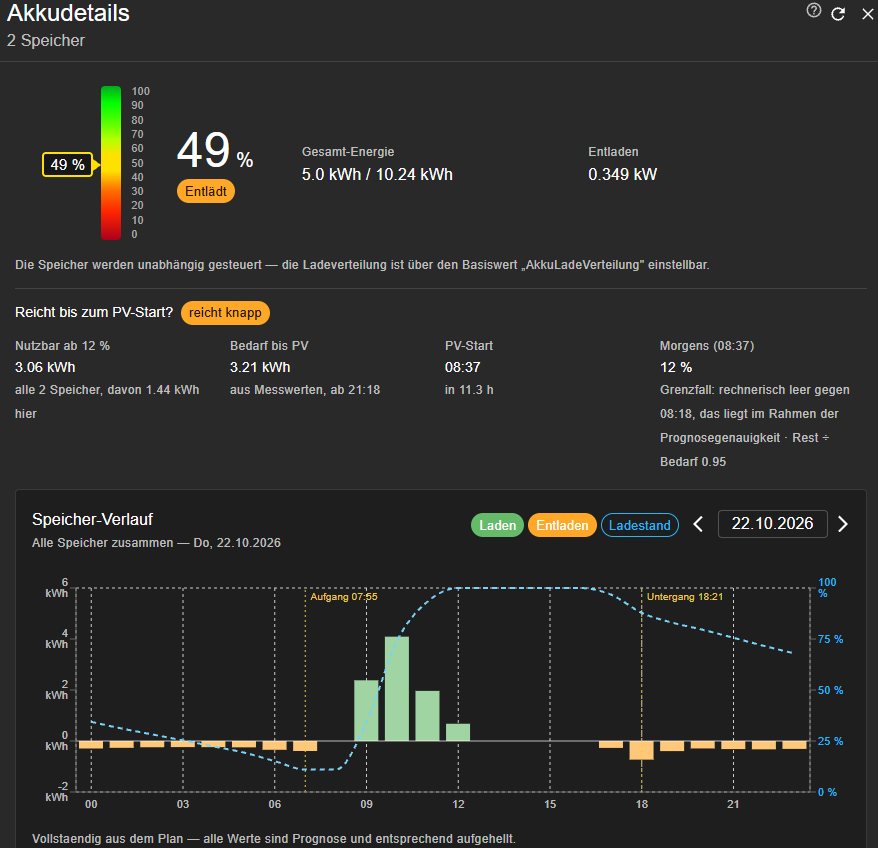
Task: Refresh the Akkudetails data
Action: point(838,14)
